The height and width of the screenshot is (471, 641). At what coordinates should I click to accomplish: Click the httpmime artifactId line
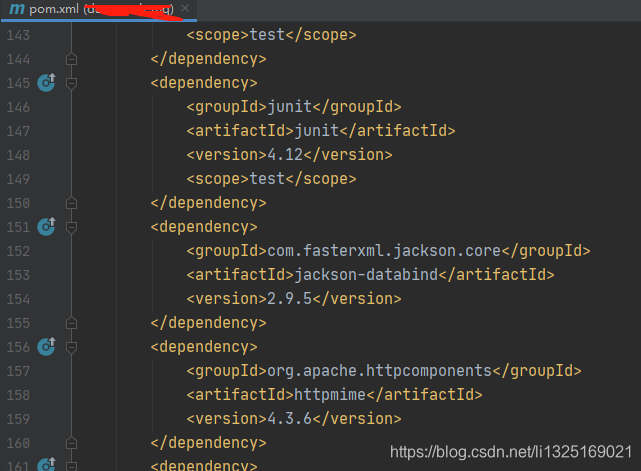click(334, 395)
